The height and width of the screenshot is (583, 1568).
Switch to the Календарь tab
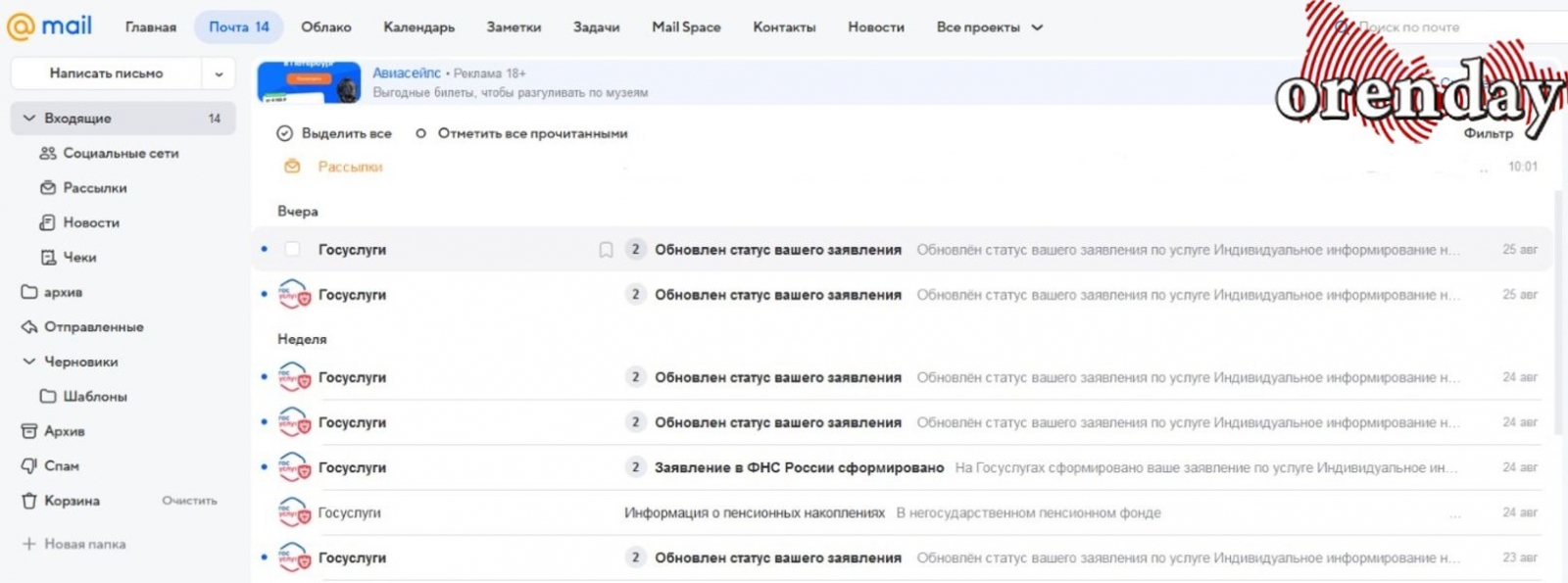click(418, 27)
